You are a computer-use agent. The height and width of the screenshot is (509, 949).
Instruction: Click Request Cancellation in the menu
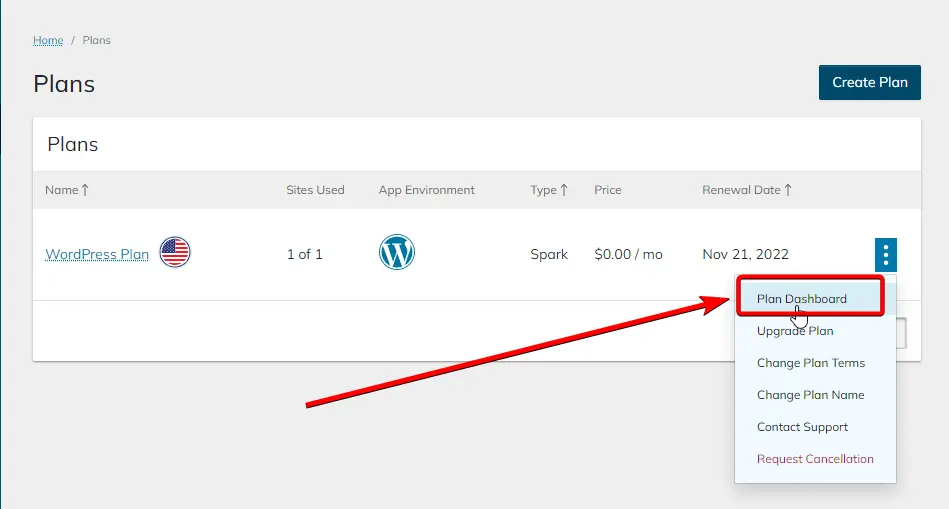[x=815, y=459]
